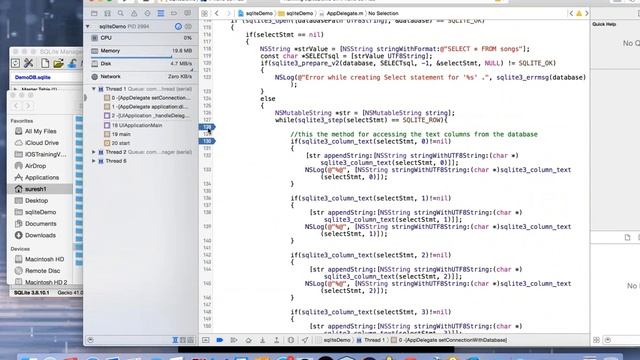Toggle the breakpoint at line 128

pos(207,127)
